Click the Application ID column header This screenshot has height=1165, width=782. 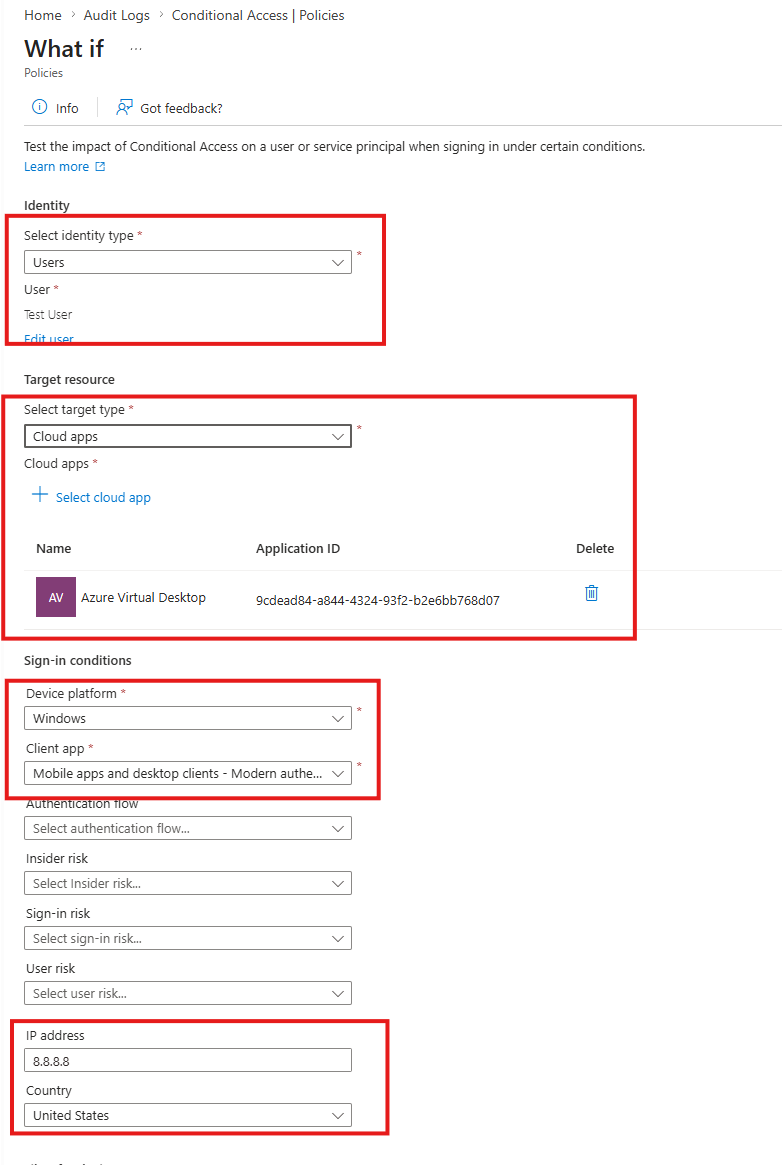point(298,548)
